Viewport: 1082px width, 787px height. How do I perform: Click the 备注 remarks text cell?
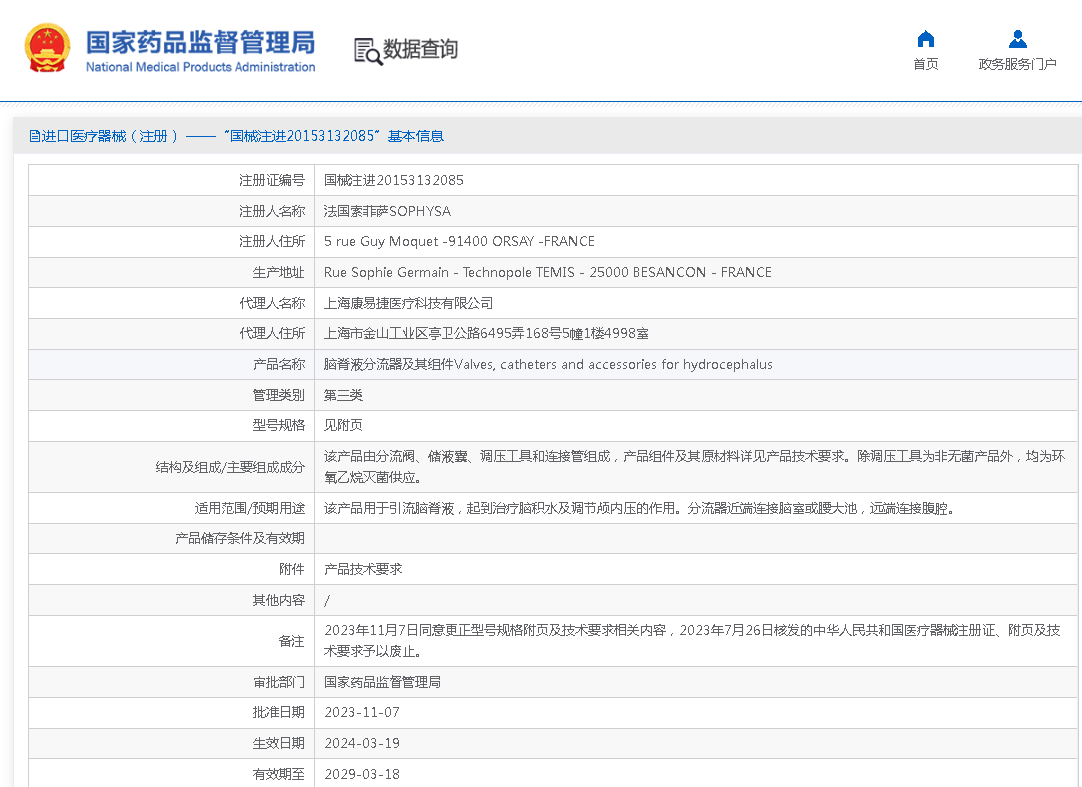[692, 640]
